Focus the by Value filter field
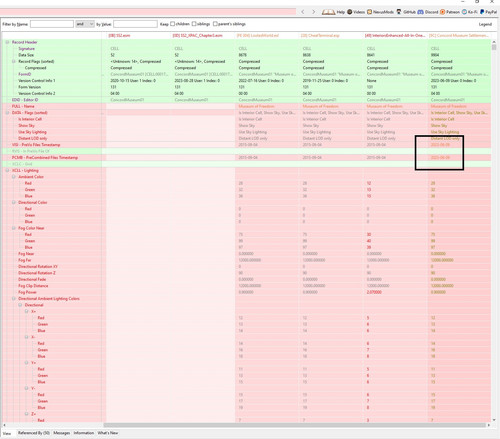The height and width of the screenshot is (439, 500). click(x=135, y=24)
